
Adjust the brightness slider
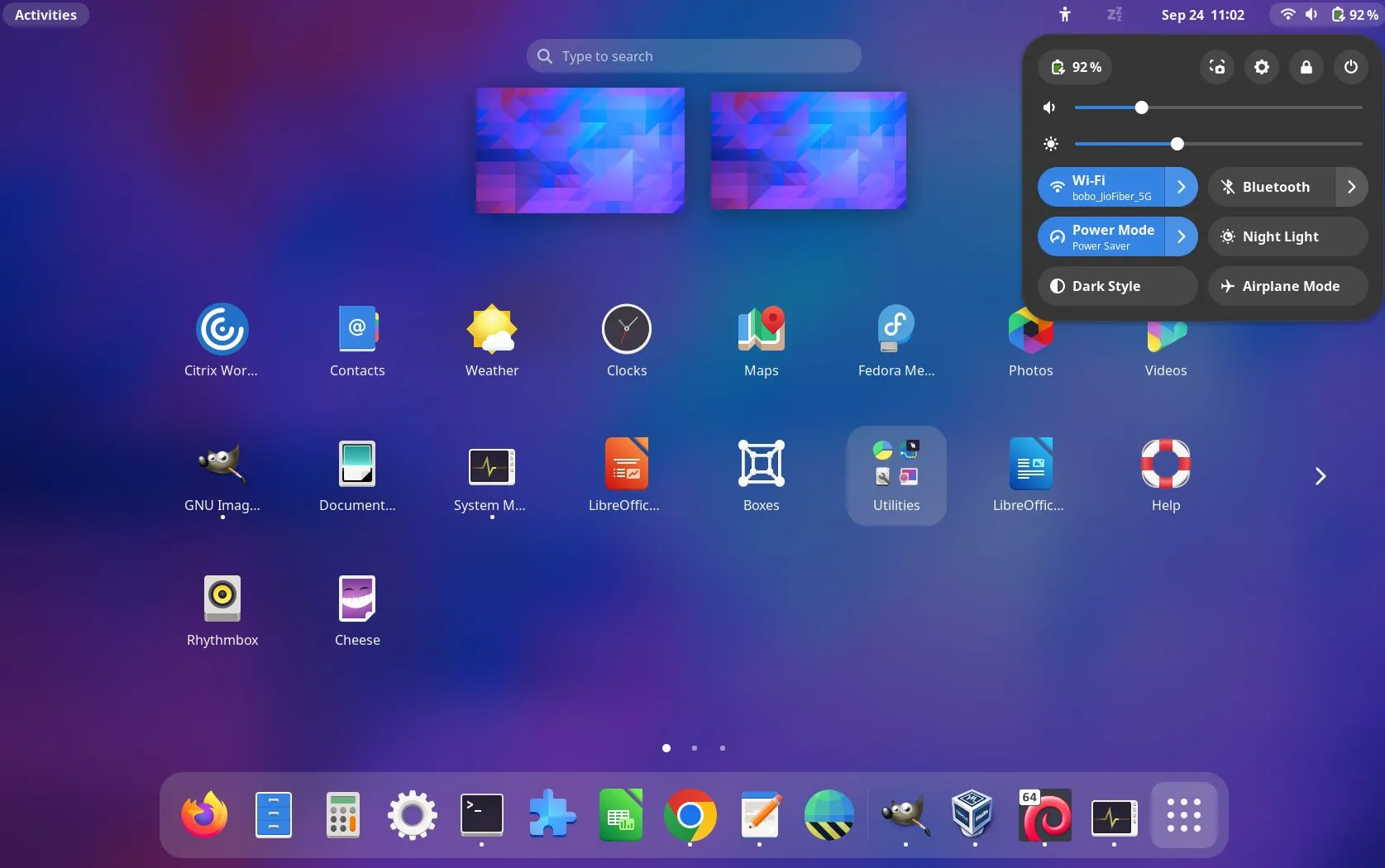coord(1177,144)
